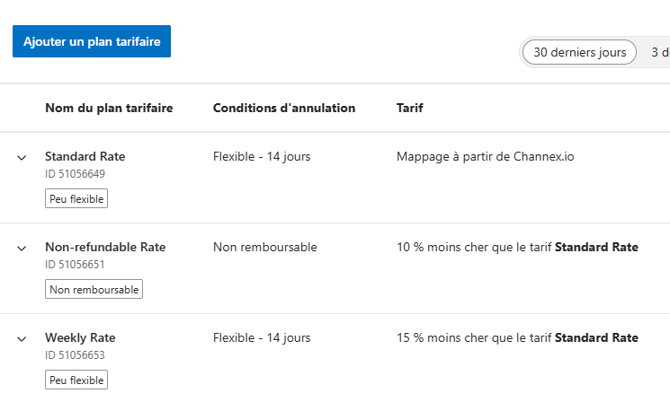Open the Non-refundable Rate plan name

105,247
